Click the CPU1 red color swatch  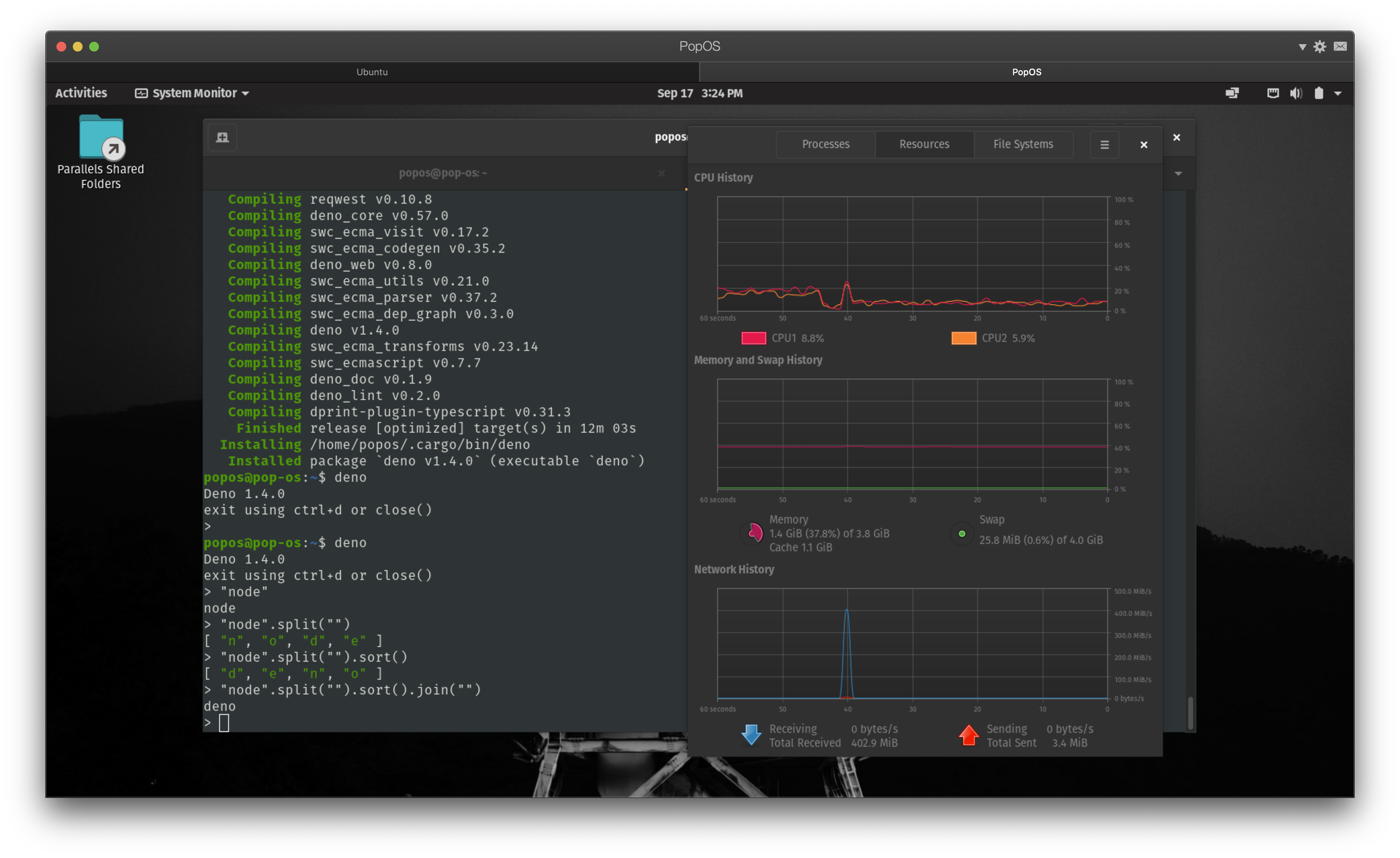coord(754,338)
